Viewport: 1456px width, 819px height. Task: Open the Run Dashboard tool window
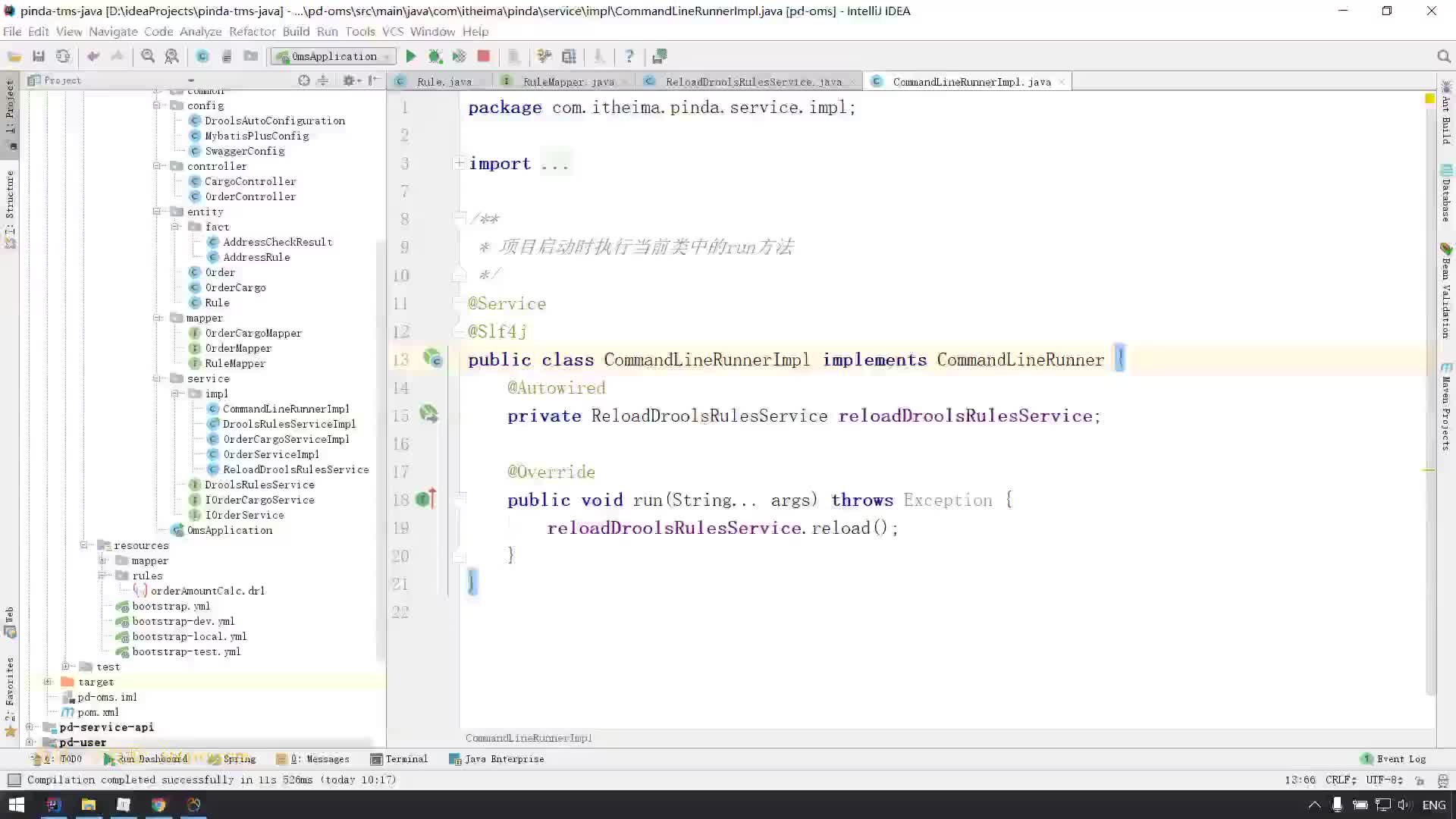pyautogui.click(x=145, y=759)
